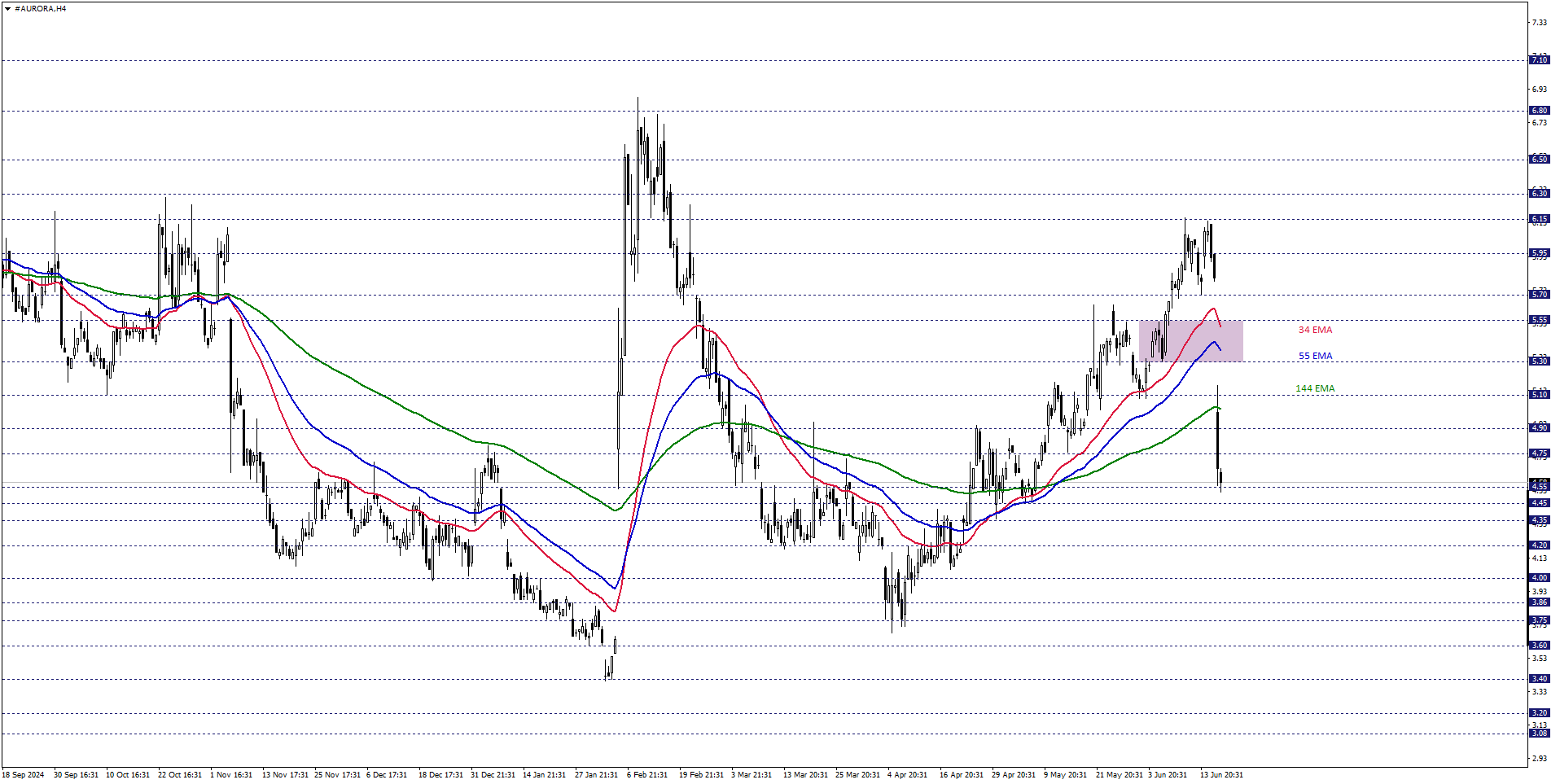The height and width of the screenshot is (784, 1560).
Task: Click the 6 Feb 21:31 date label
Action: [x=647, y=775]
